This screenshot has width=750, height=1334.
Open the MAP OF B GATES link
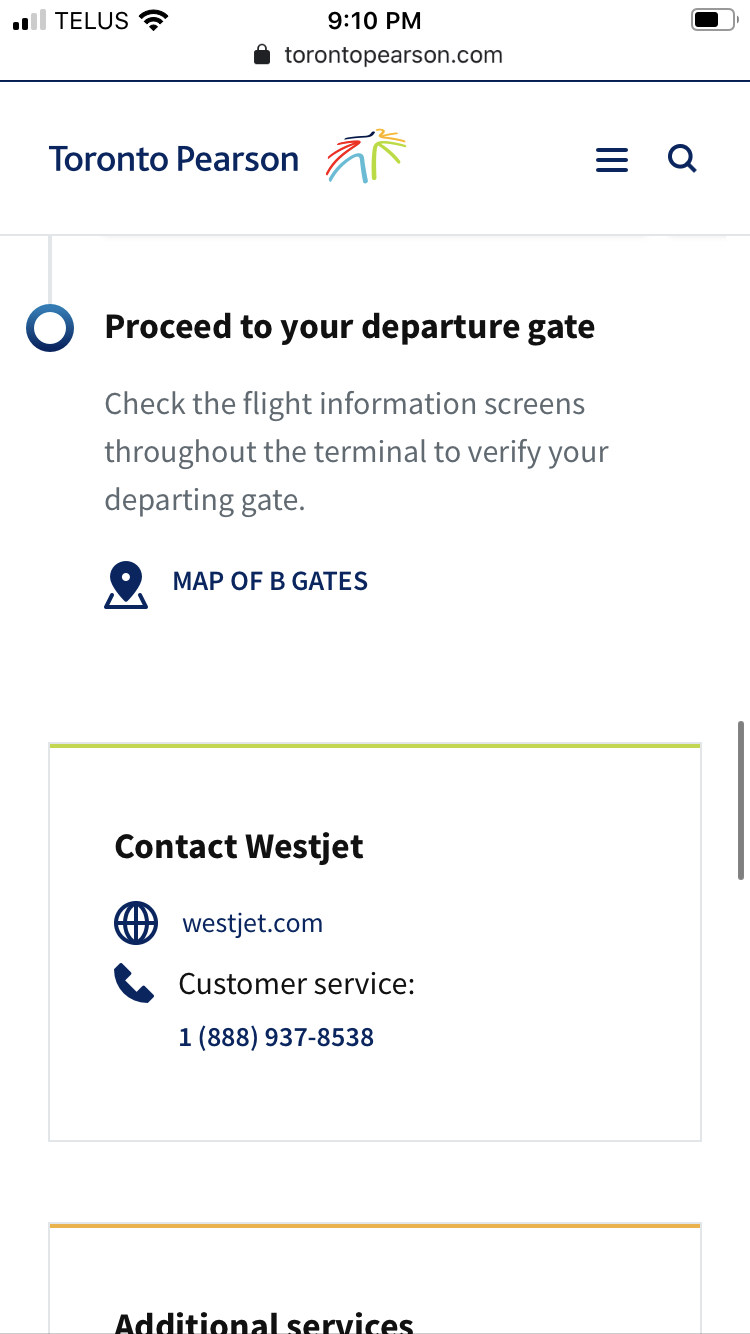[x=270, y=581]
